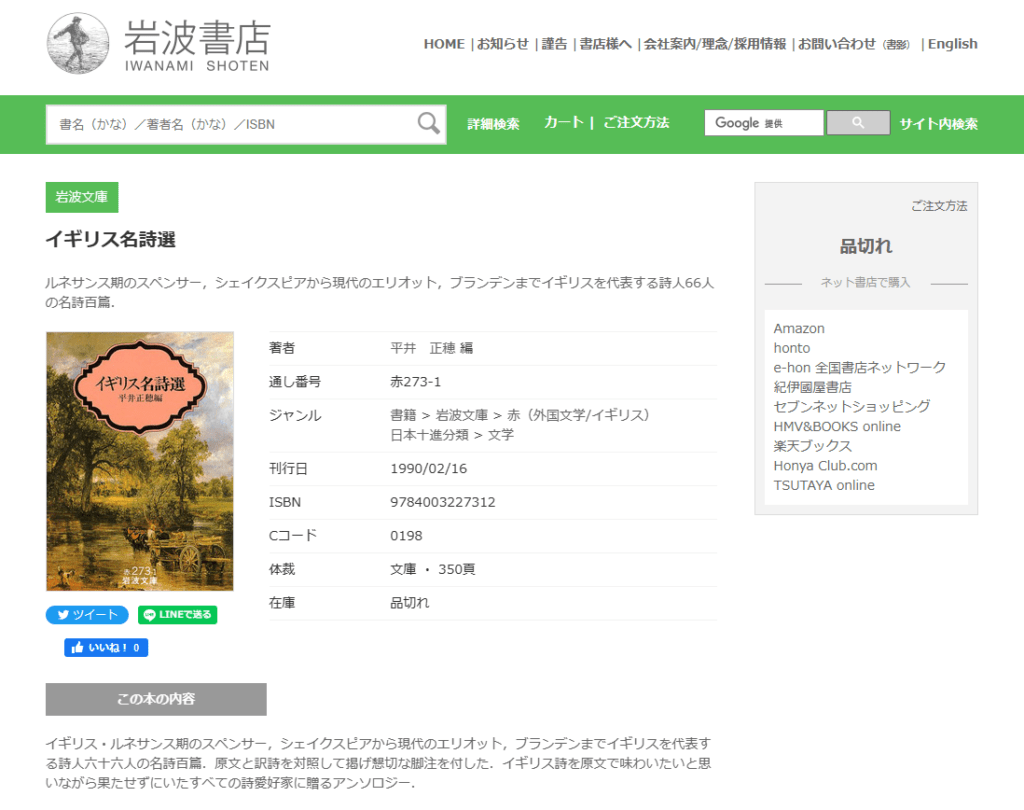Screen dimensions: 1024x810
Task: Click the magnifying glass search icon
Action: (428, 124)
